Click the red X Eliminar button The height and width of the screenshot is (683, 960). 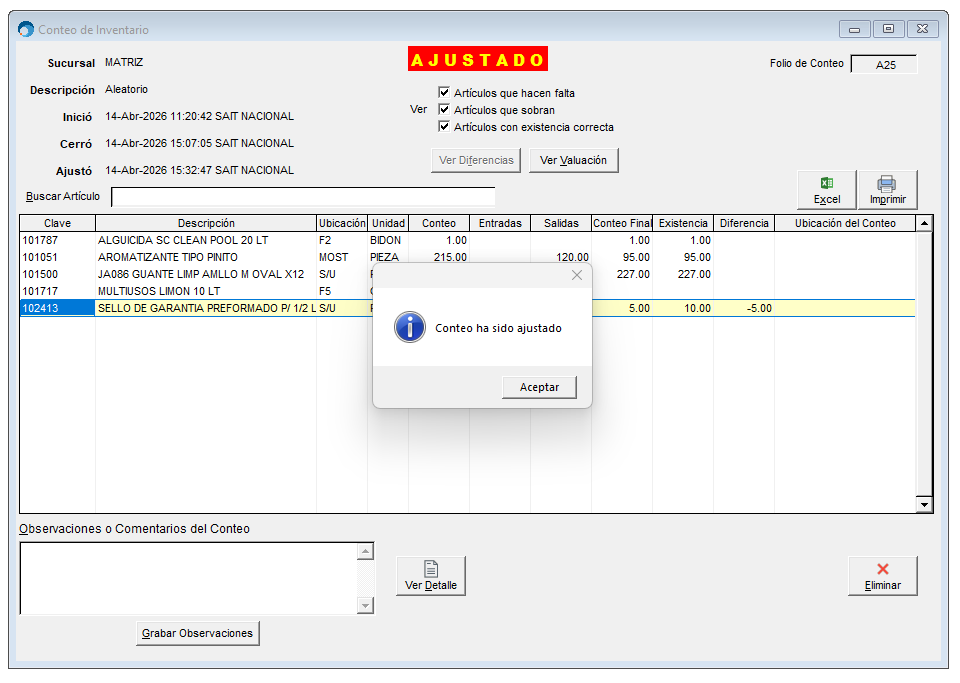point(882,575)
